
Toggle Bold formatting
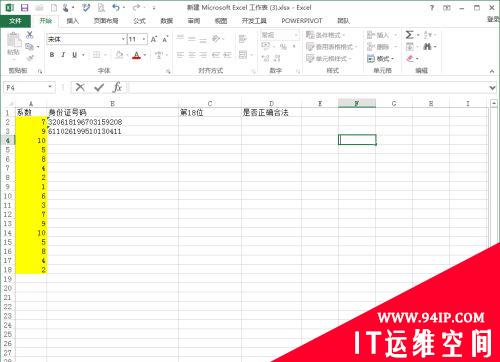(x=52, y=55)
